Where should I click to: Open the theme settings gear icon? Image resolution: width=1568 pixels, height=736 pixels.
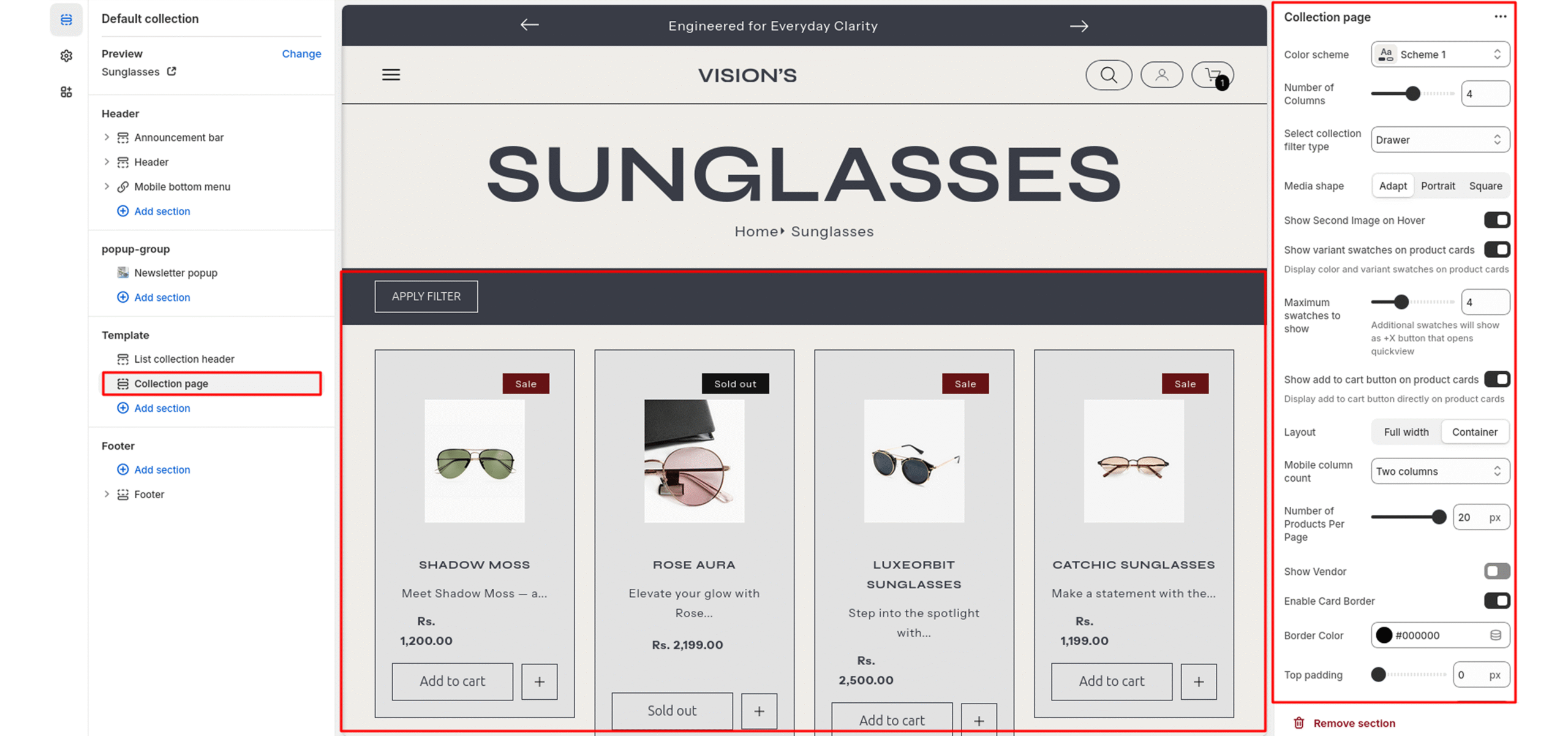(66, 56)
